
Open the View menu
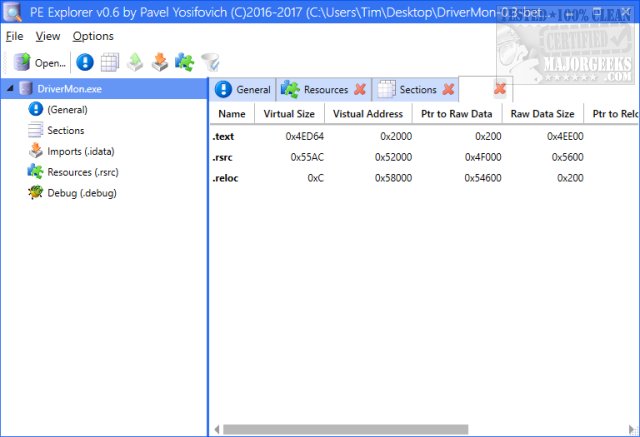point(48,36)
